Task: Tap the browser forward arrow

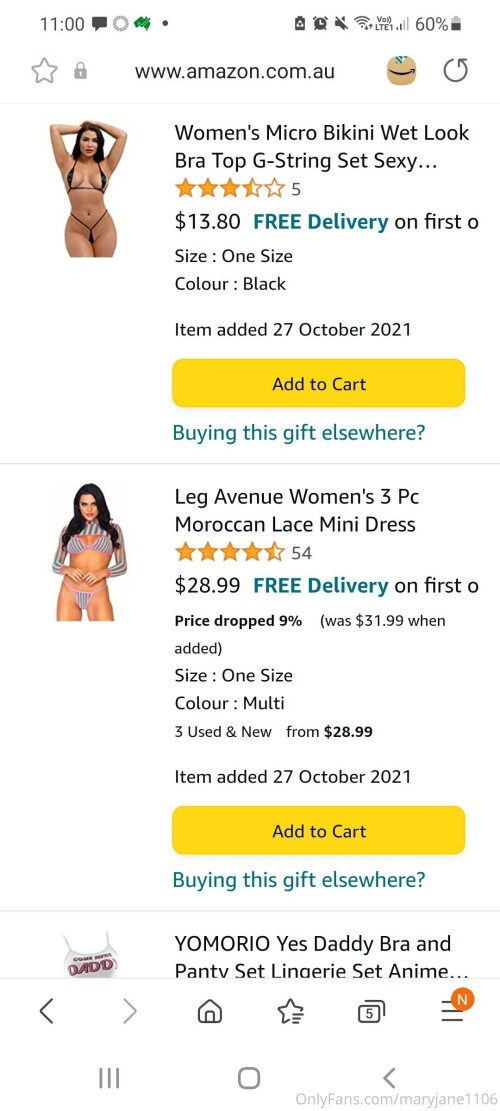Action: coord(129,1011)
